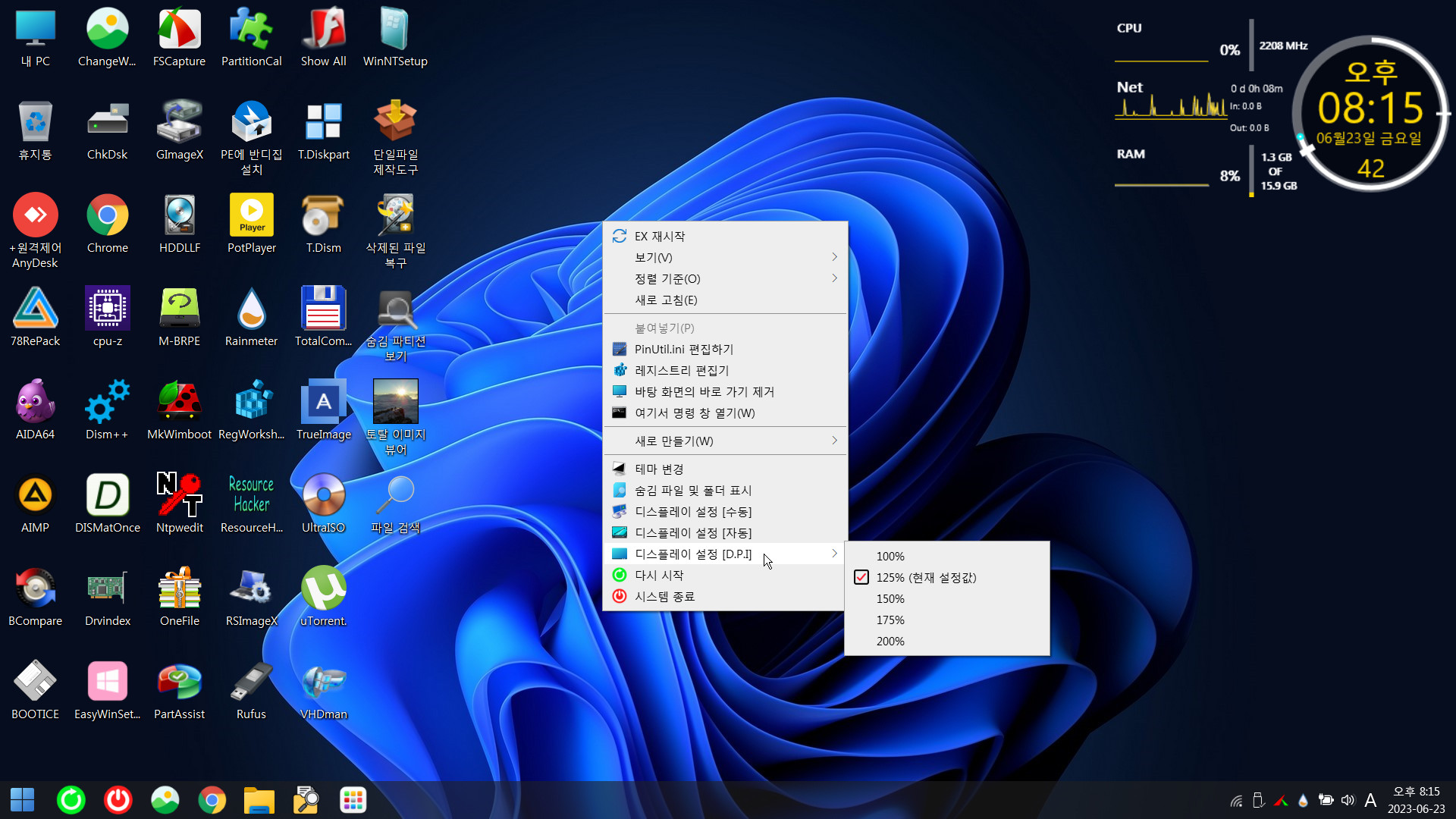Open File Explorer from taskbar
The width and height of the screenshot is (1456, 819).
[x=259, y=800]
